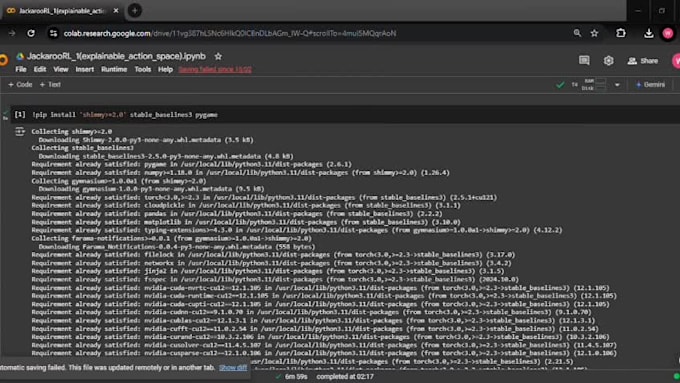Click output line for cloudpickle requirement

point(246,205)
